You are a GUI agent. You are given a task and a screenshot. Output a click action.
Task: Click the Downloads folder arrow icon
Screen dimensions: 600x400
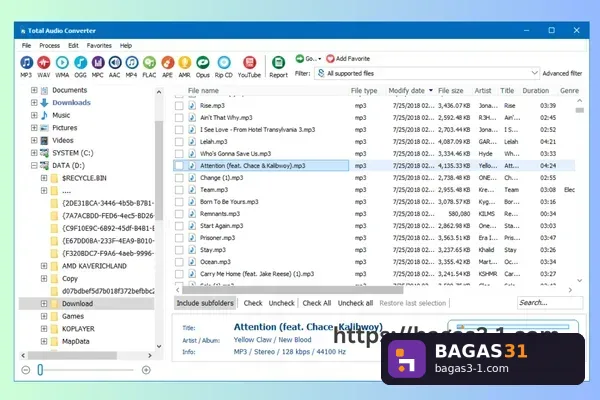click(x=44, y=103)
